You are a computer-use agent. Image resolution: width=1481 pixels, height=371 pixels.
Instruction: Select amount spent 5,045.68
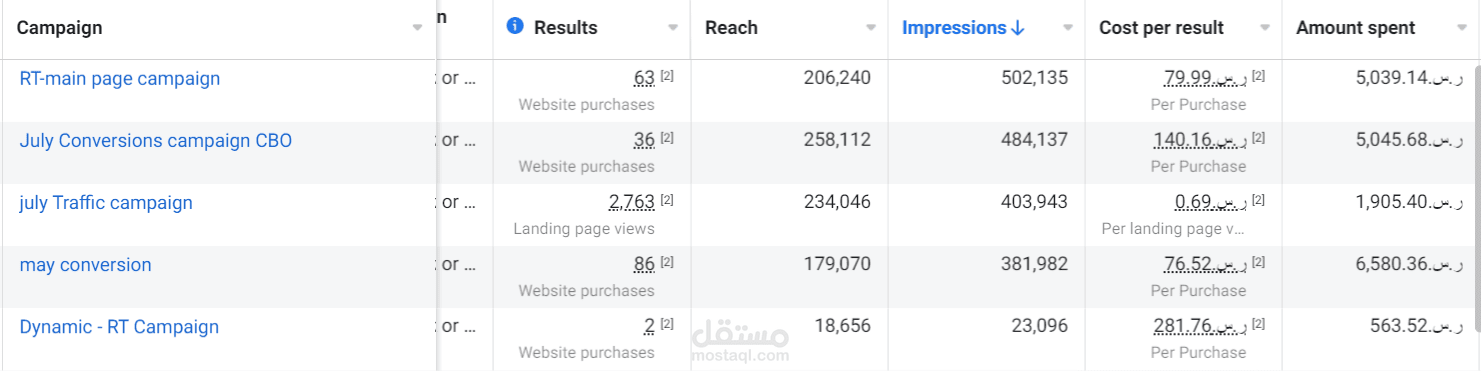coord(1409,140)
